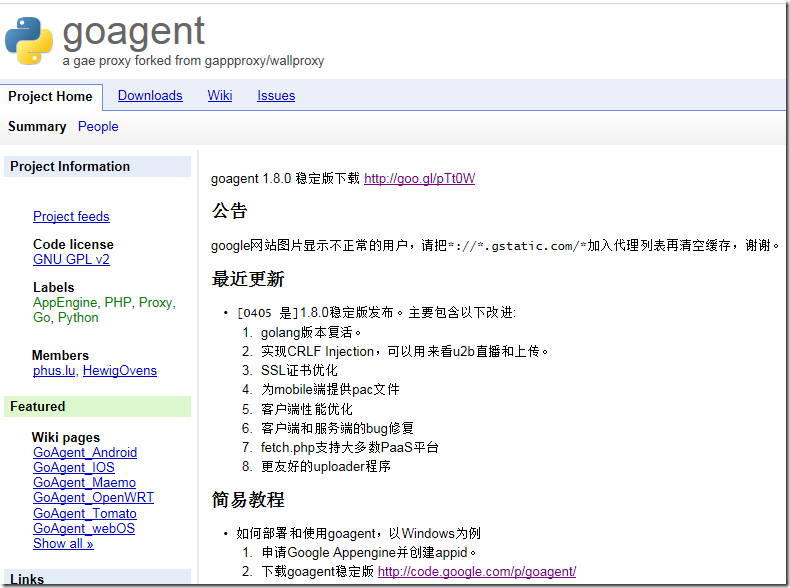Select the Project Home tab

coord(50,97)
